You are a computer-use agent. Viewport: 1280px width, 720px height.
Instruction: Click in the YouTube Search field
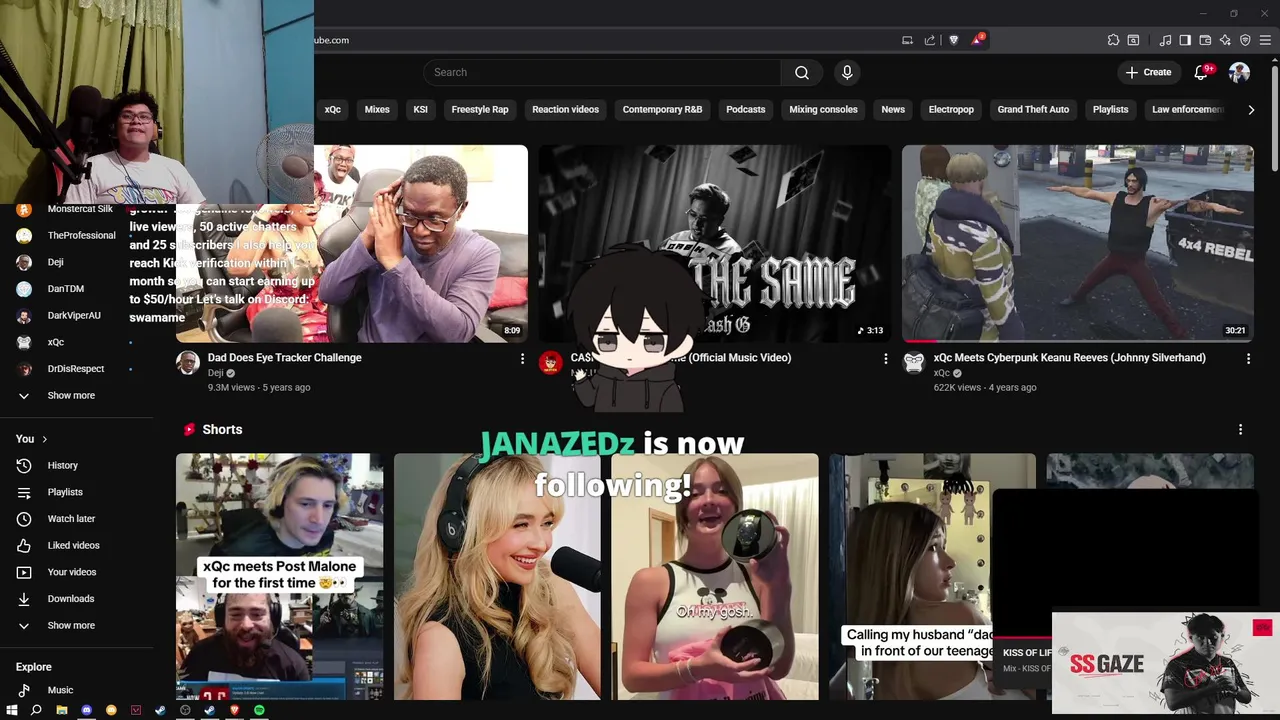[x=602, y=72]
